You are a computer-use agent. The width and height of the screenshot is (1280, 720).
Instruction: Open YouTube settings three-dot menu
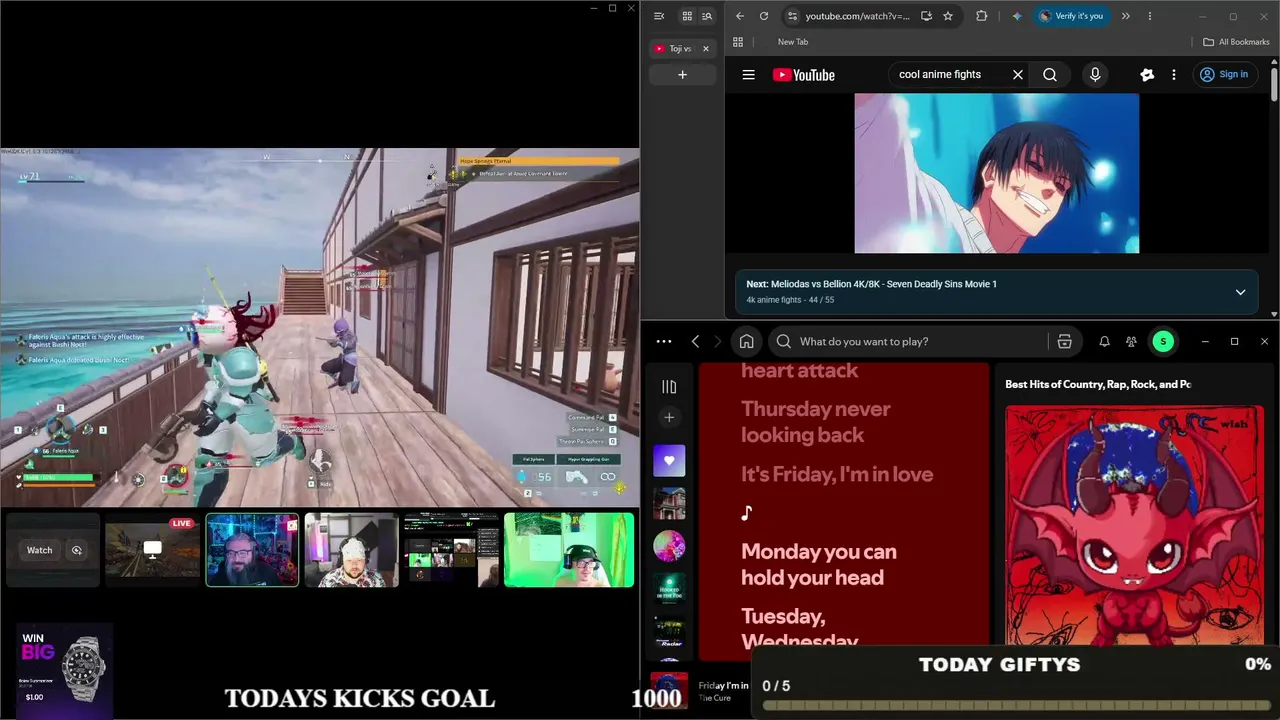1174,75
